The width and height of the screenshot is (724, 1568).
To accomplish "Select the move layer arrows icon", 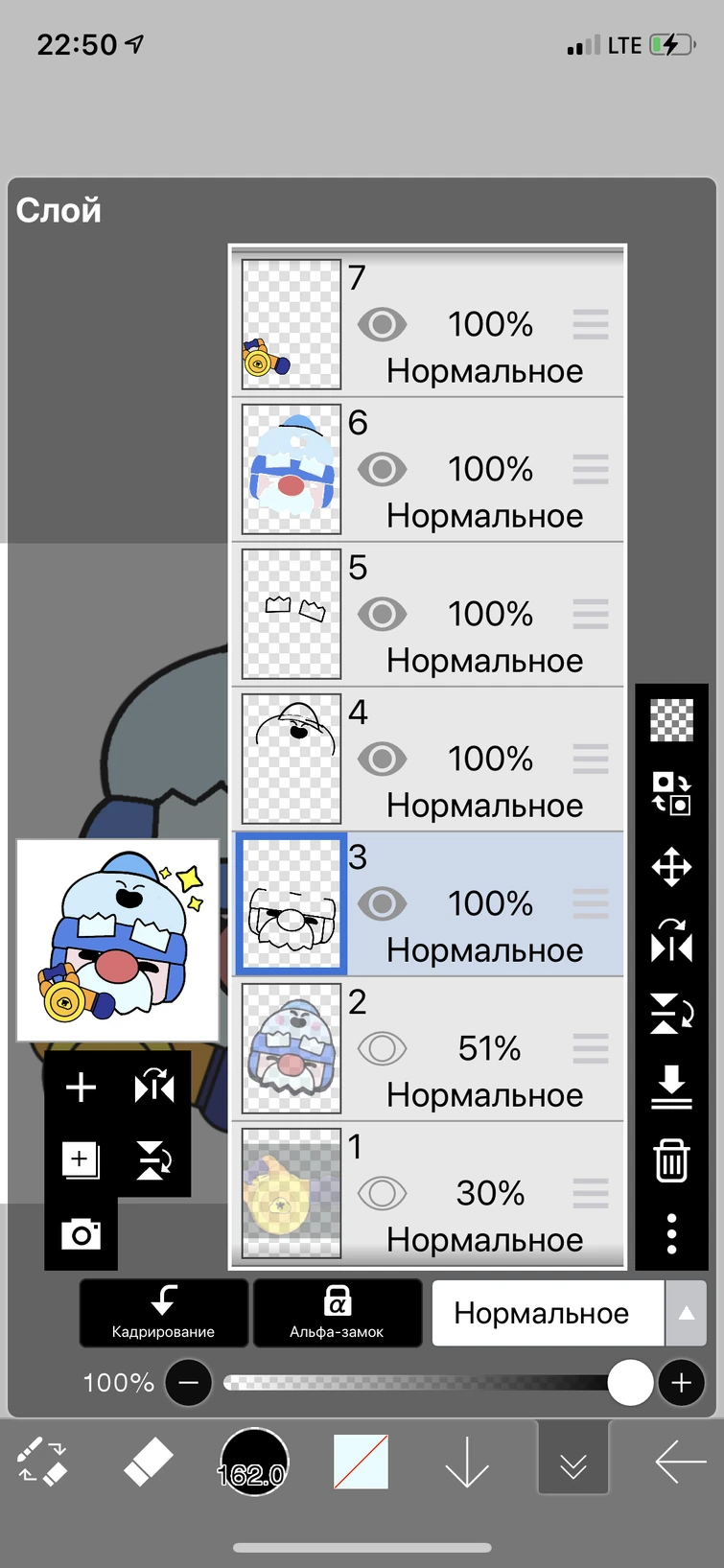I will tap(671, 867).
